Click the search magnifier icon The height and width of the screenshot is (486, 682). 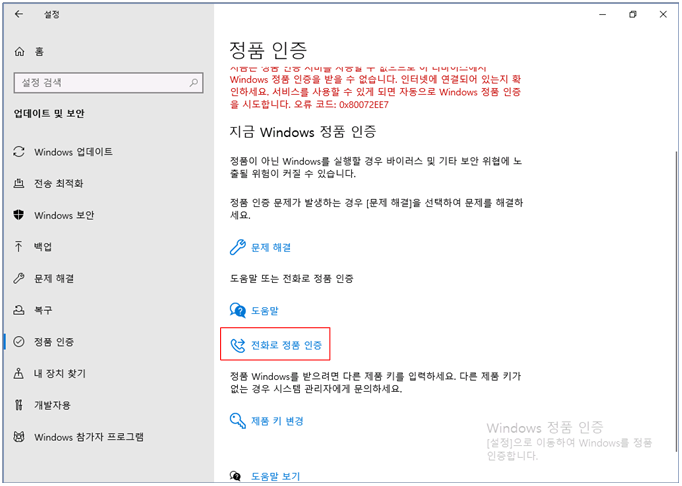(x=194, y=82)
